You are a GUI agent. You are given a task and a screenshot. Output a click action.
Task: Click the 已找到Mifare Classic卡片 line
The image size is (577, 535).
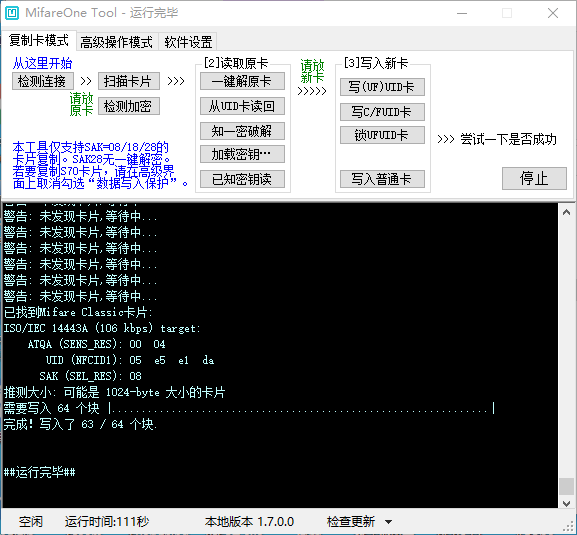(x=78, y=312)
